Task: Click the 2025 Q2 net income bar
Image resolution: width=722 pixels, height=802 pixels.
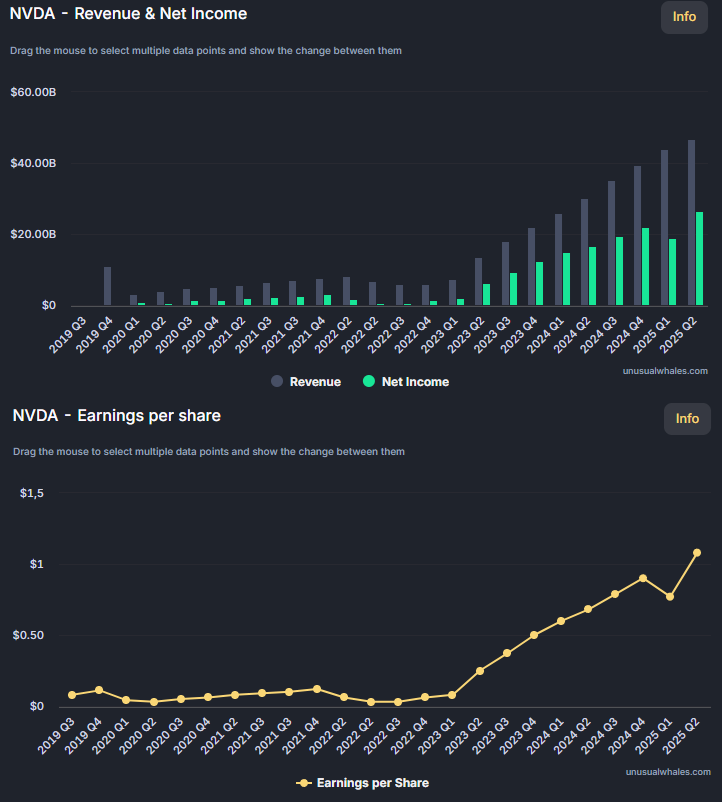Action: [x=699, y=259]
